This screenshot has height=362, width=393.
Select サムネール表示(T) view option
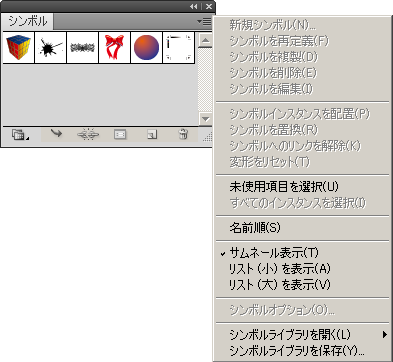point(302,253)
